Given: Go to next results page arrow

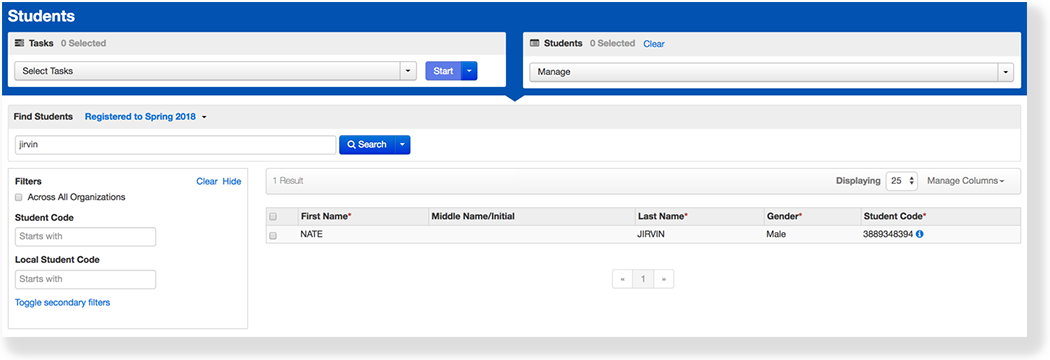Looking at the screenshot, I should point(664,279).
